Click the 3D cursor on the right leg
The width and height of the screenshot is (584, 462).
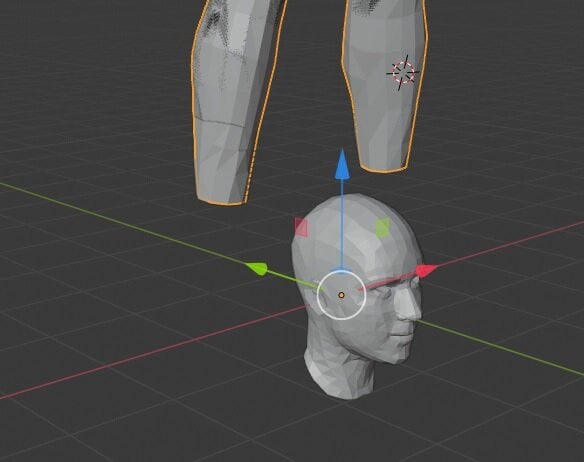(x=403, y=72)
